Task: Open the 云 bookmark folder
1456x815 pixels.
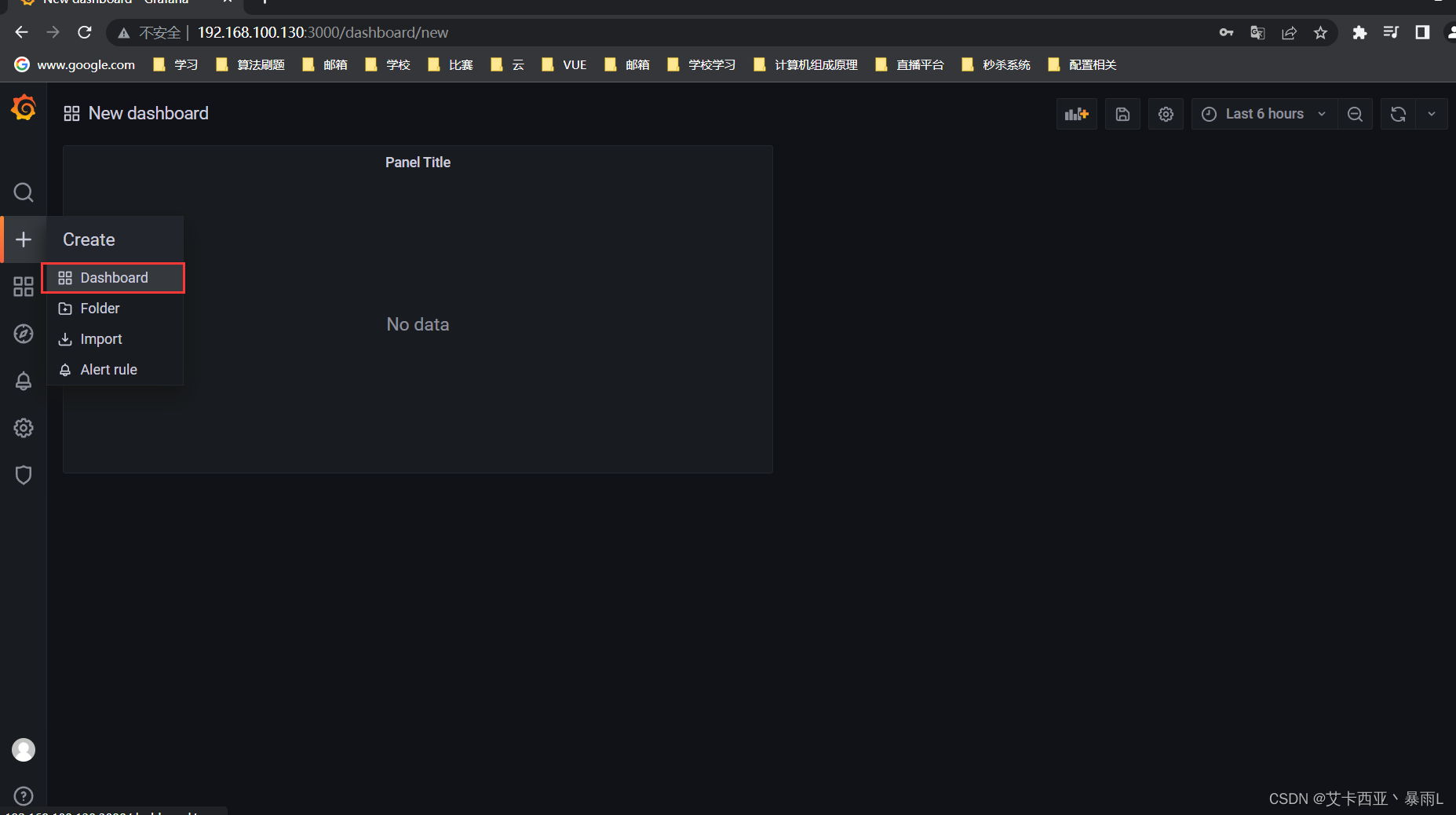Action: (x=507, y=64)
